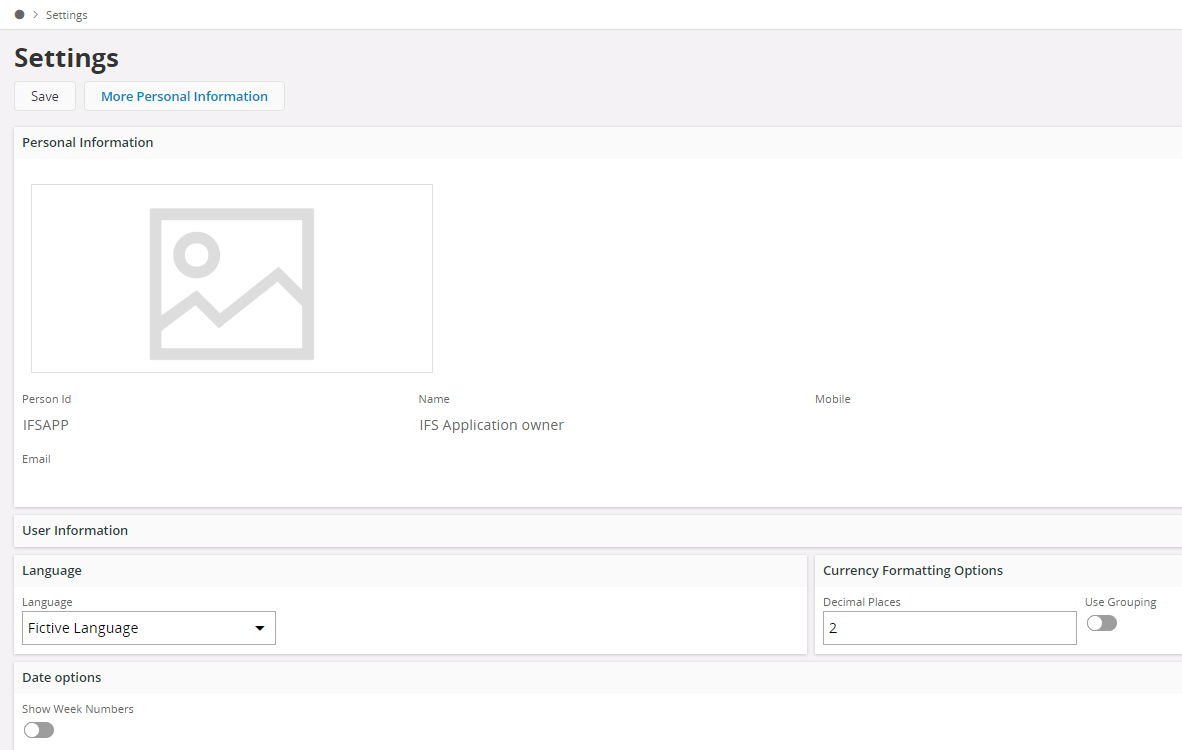The image size is (1182, 750).
Task: Click the Name value IFS Application owner
Action: coord(491,425)
